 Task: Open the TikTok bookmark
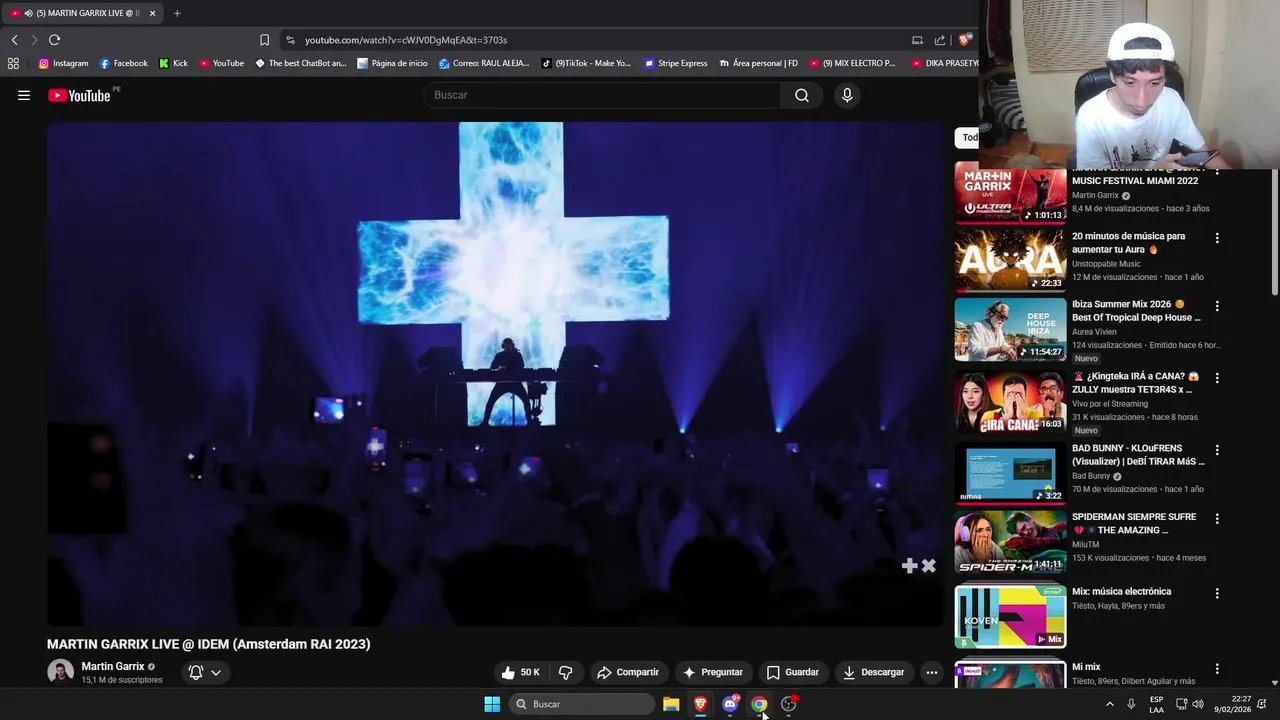tap(586, 63)
